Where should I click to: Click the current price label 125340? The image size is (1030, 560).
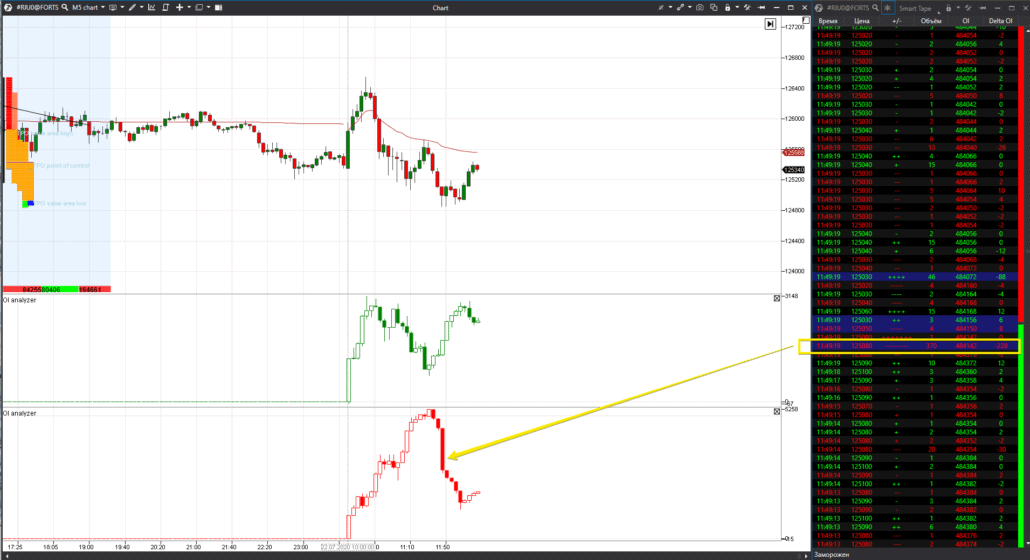click(x=794, y=169)
